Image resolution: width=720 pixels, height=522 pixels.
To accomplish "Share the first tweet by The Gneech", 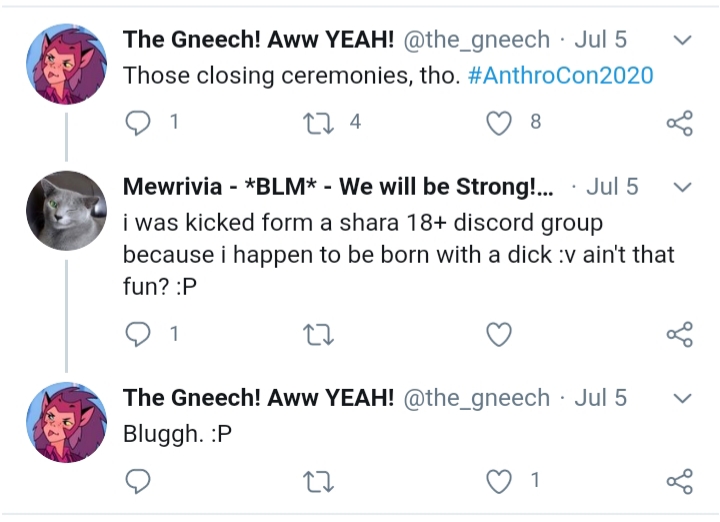I will [680, 123].
